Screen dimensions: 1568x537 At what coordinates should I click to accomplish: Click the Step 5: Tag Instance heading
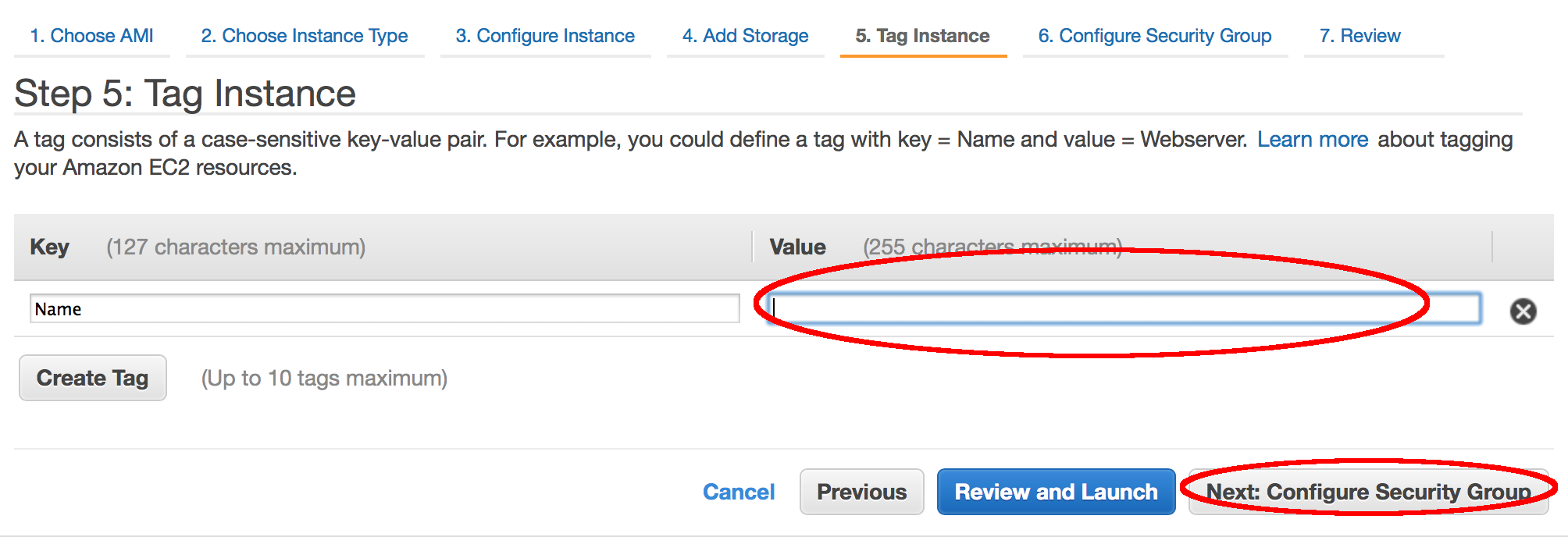[x=185, y=94]
